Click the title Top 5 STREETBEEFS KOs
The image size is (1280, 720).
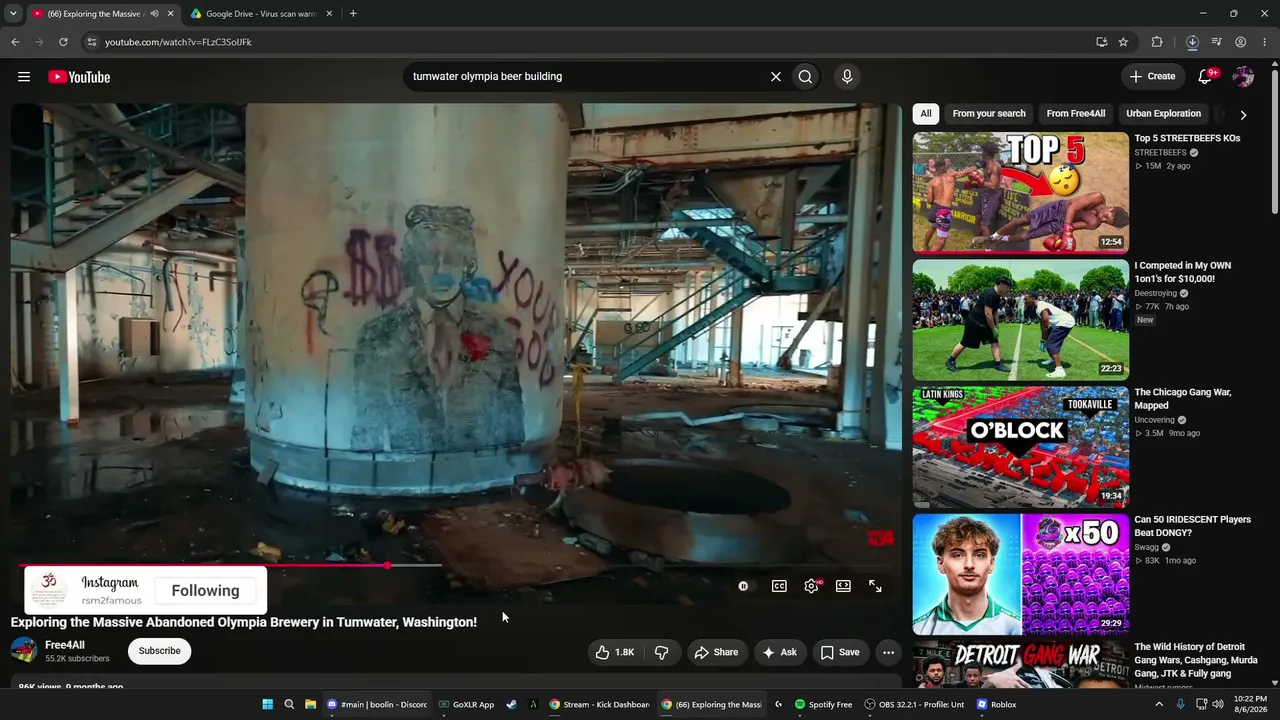[1187, 138]
